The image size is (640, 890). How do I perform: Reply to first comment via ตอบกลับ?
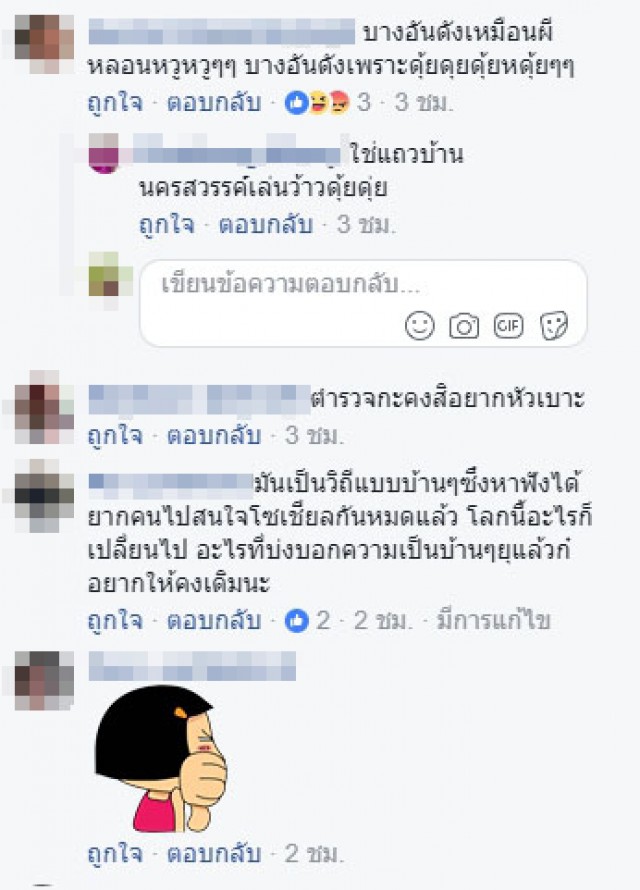pos(214,103)
